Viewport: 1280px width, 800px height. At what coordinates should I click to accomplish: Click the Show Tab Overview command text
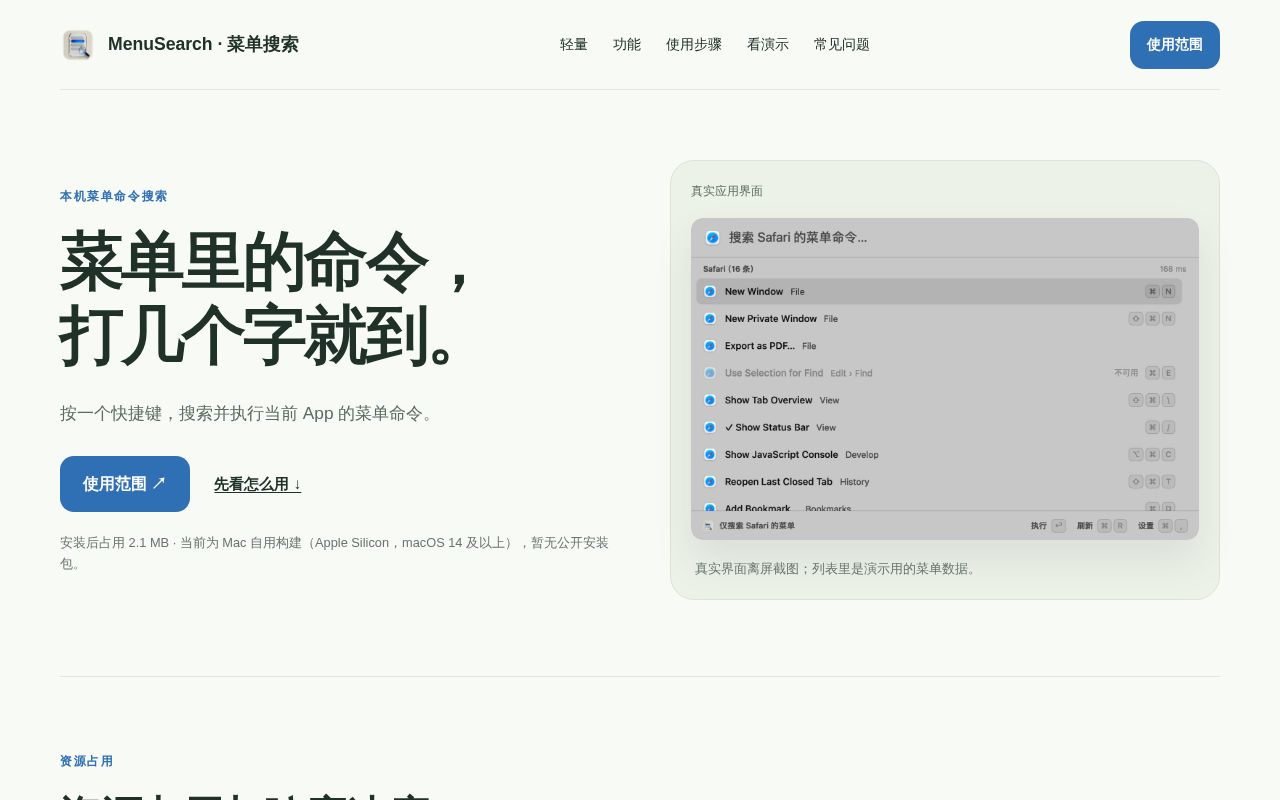point(769,400)
